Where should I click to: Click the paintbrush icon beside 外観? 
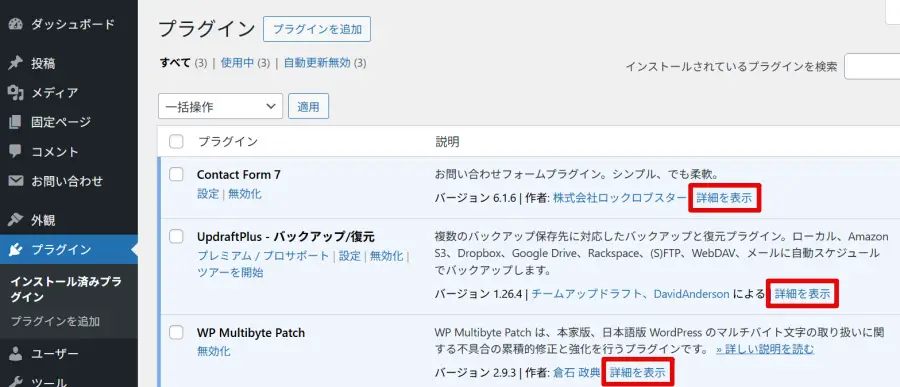tap(15, 220)
